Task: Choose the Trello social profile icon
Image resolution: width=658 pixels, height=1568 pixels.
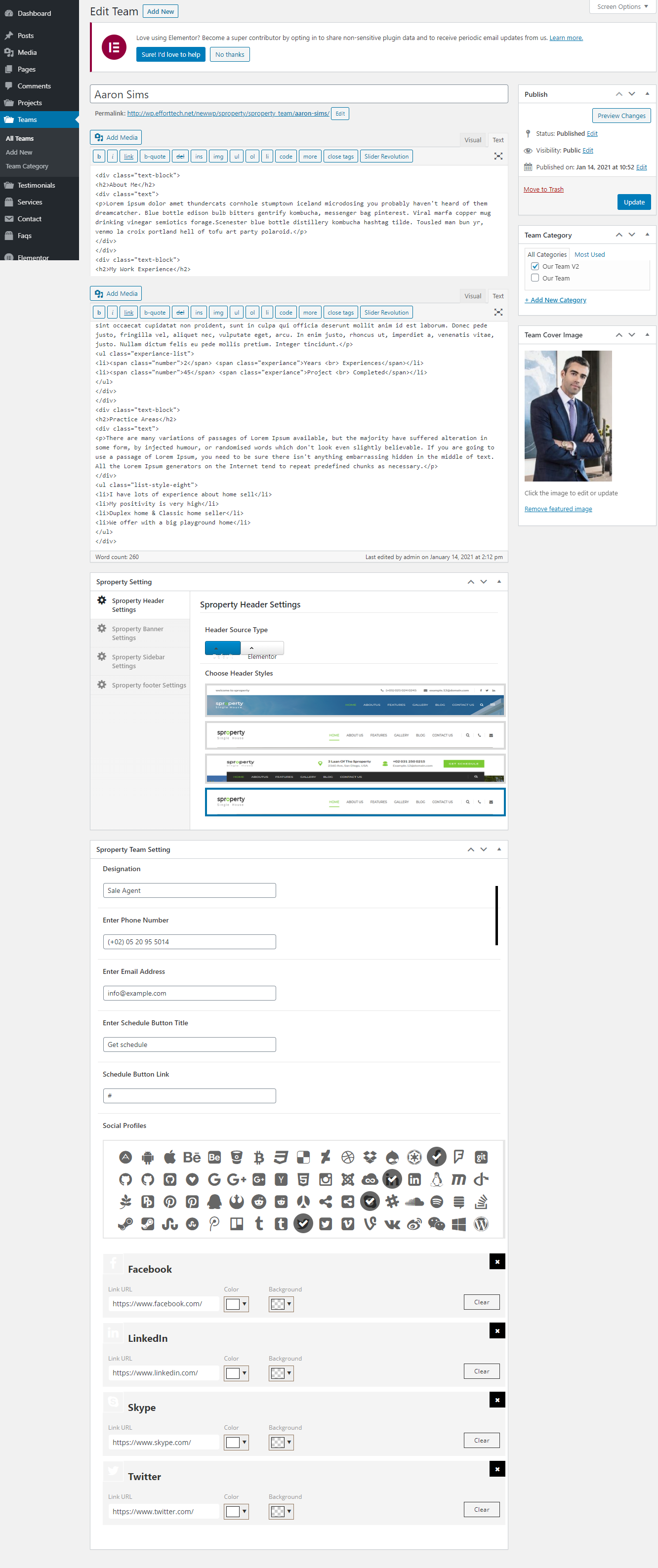Action: [236, 1224]
